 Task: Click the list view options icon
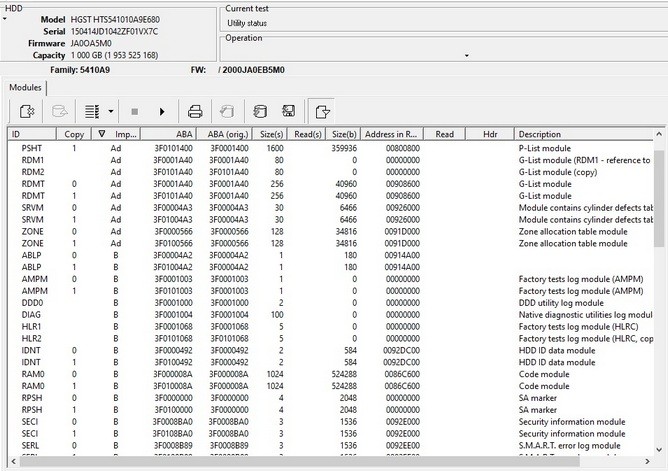coord(92,111)
